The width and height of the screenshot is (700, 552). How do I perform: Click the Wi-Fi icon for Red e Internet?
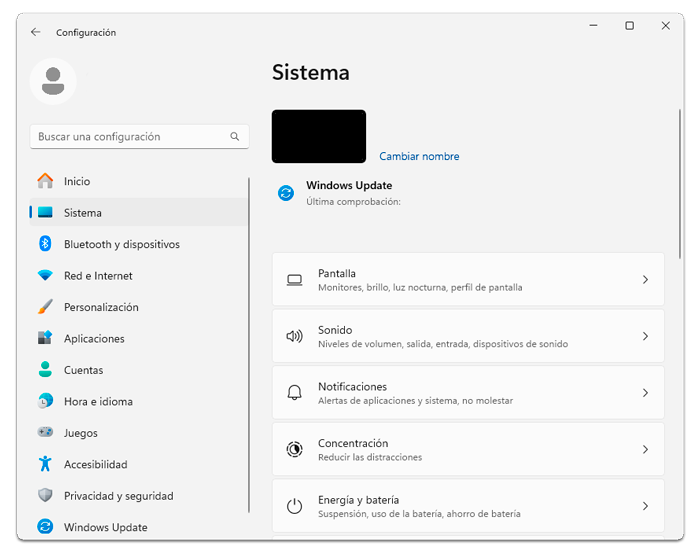[45, 275]
